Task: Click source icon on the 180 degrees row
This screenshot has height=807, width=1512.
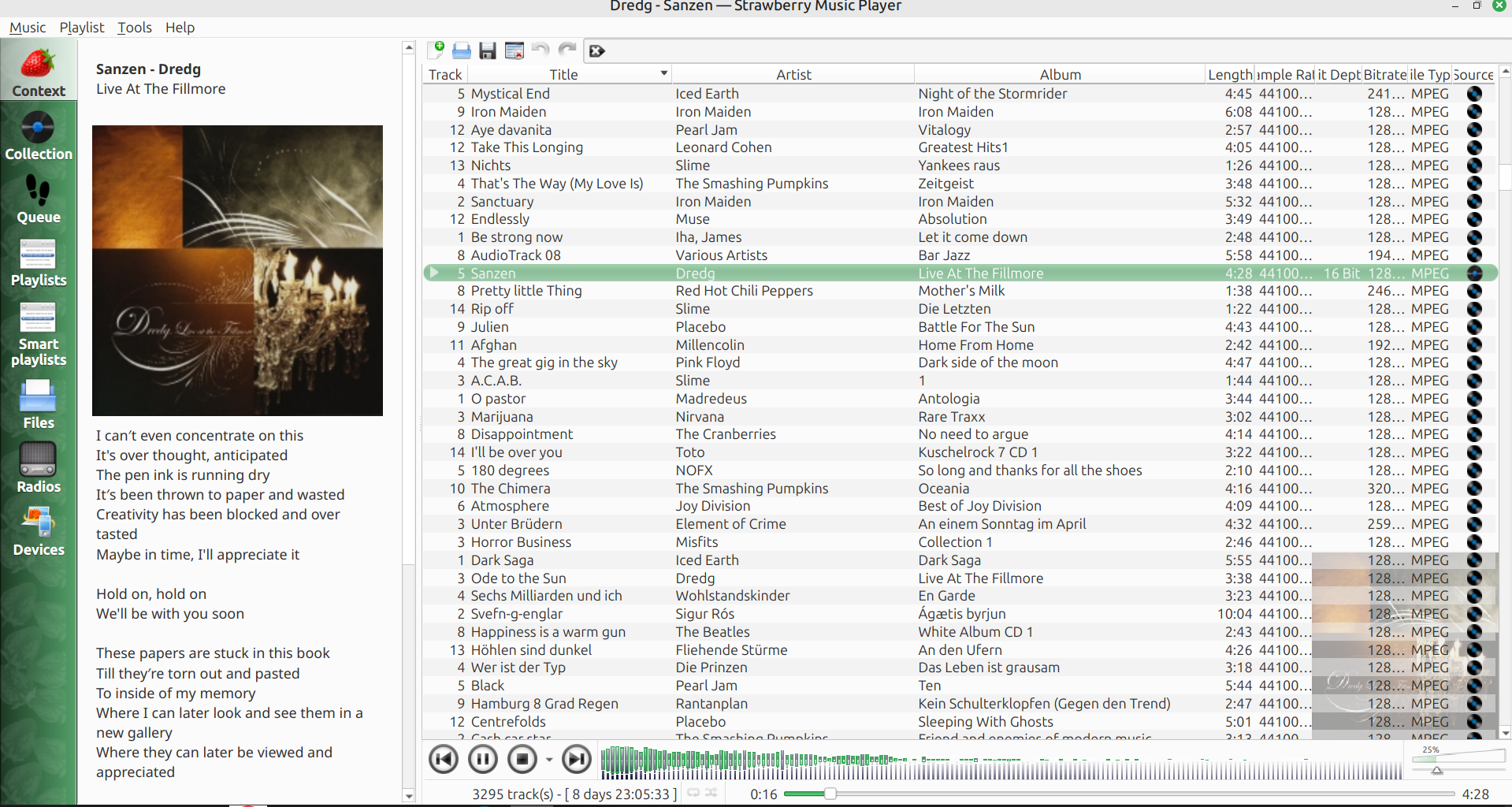Action: (x=1474, y=470)
